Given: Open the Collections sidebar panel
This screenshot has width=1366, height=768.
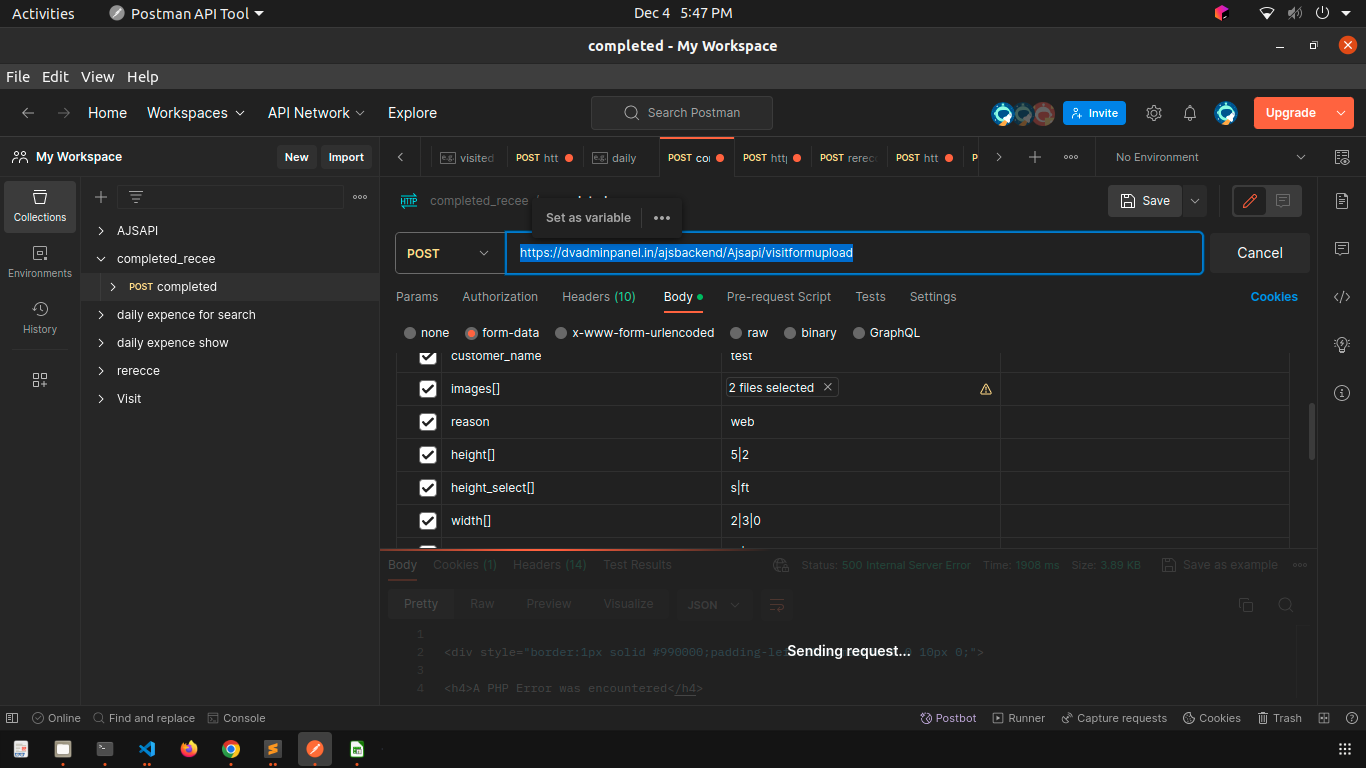Looking at the screenshot, I should pos(40,206).
